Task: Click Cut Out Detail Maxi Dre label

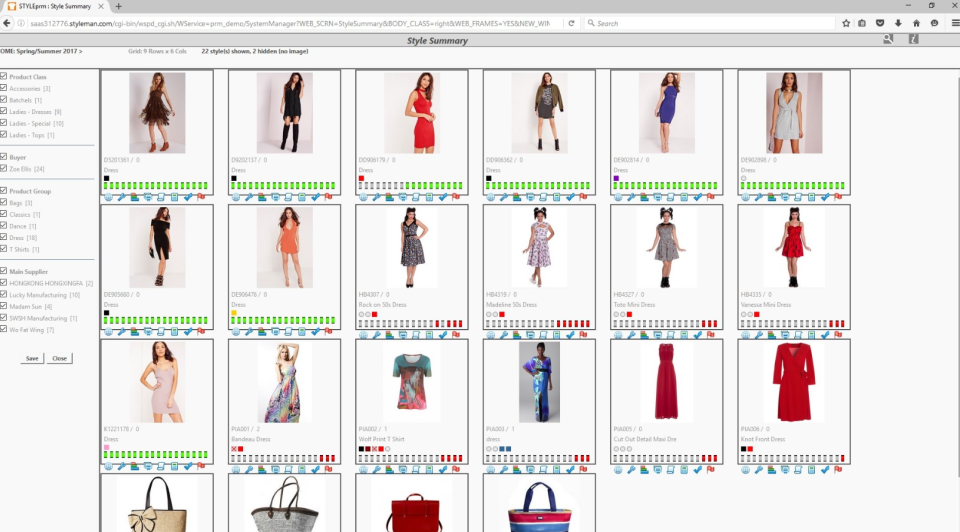Action: [x=643, y=439]
